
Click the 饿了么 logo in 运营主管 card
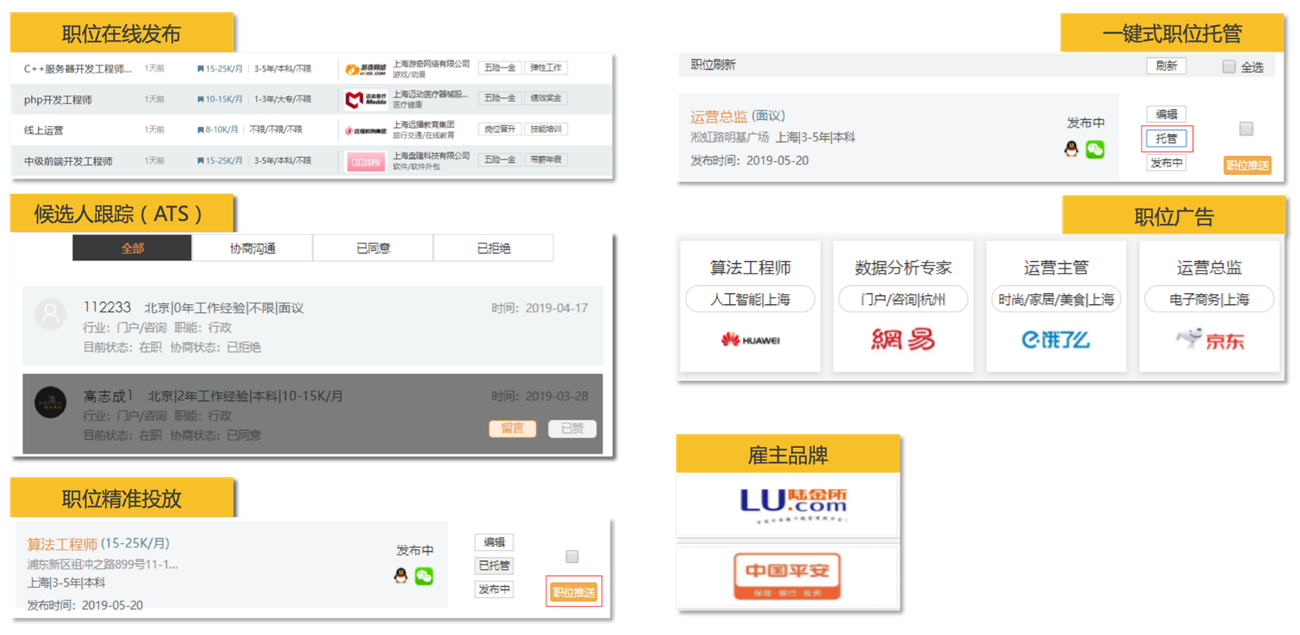coord(1055,340)
